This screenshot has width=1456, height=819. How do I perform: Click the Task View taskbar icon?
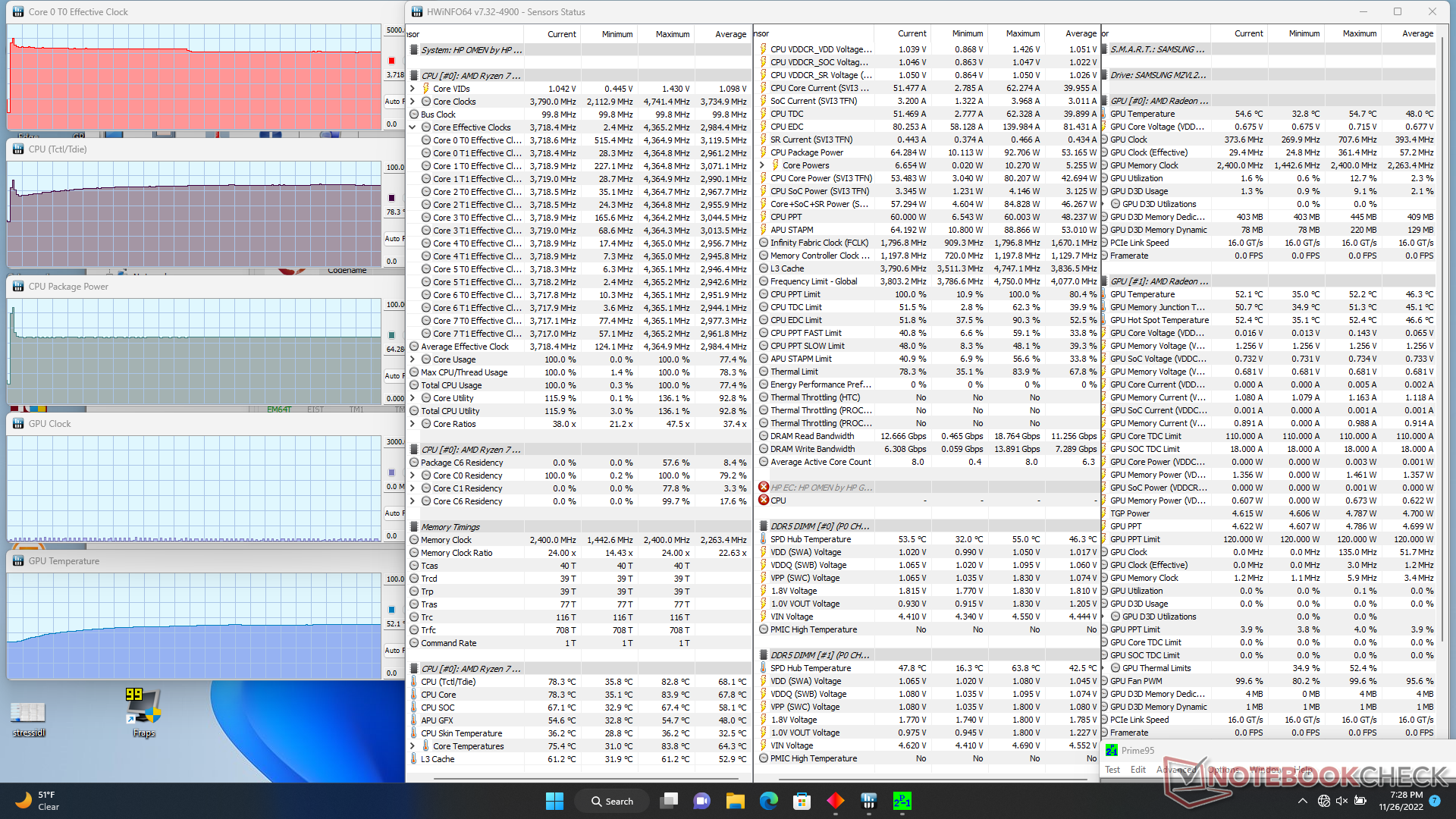pyautogui.click(x=669, y=801)
